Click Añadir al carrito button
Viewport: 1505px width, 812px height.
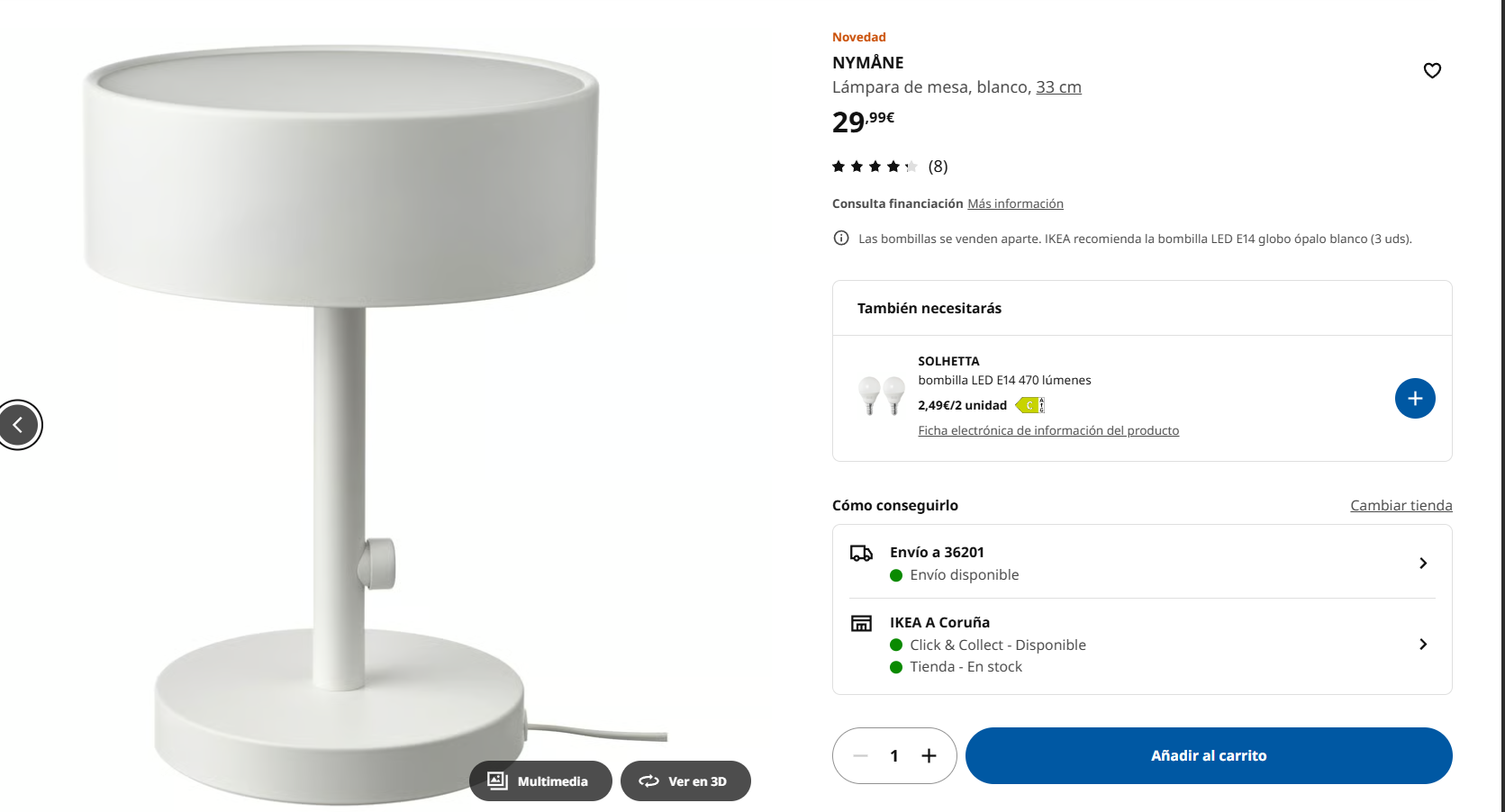point(1209,756)
